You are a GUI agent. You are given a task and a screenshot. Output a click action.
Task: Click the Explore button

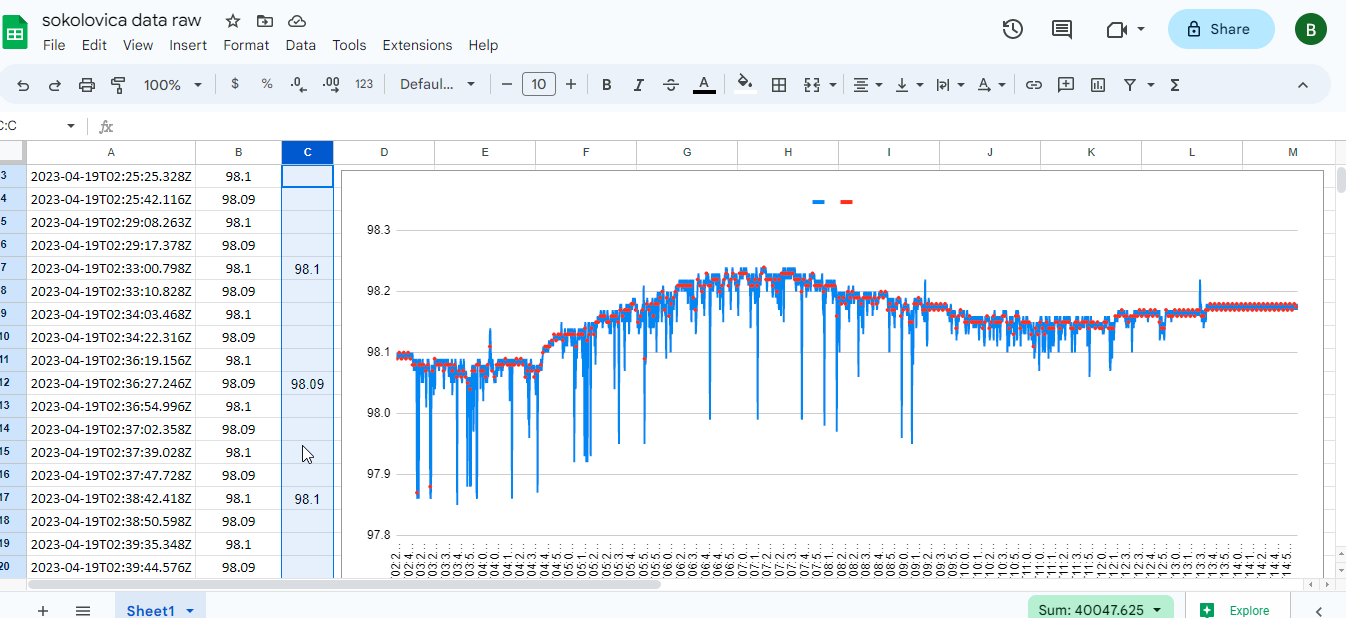[1236, 610]
